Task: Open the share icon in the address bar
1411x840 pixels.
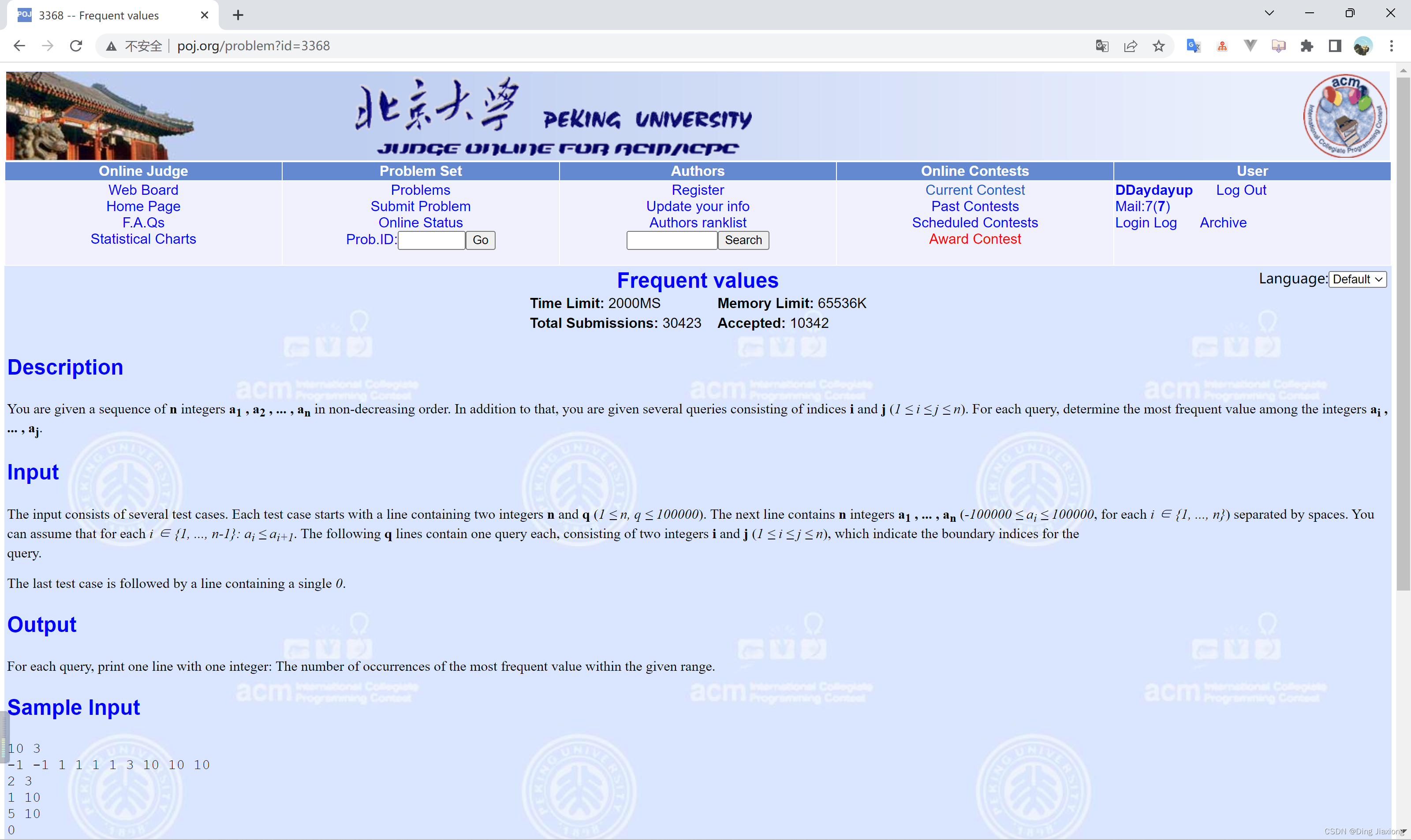Action: (1130, 46)
